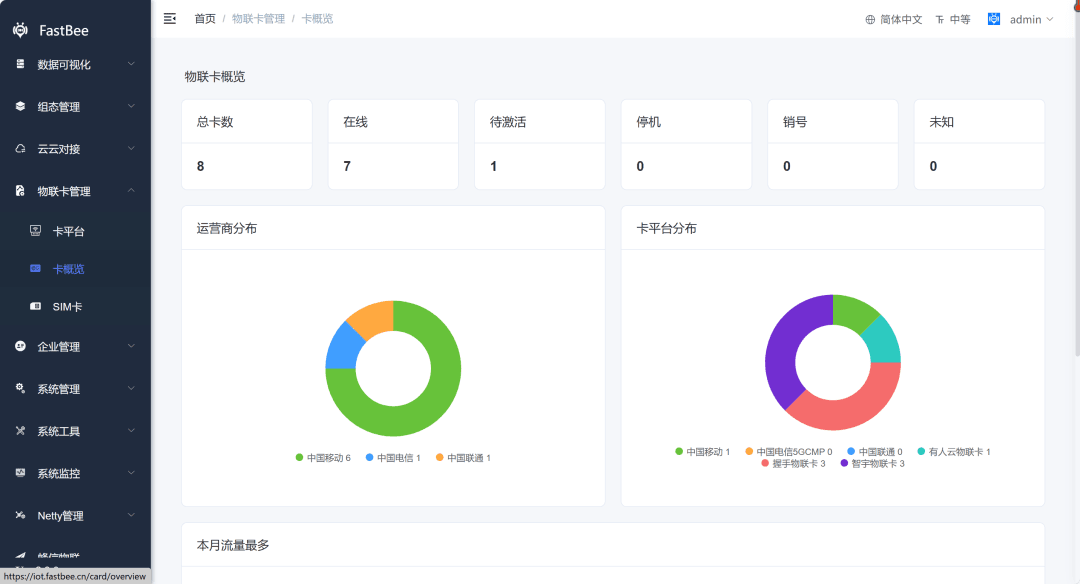1080x584 pixels.
Task: Toggle 有人云物联卡 1 legend item
Action: click(x=954, y=452)
